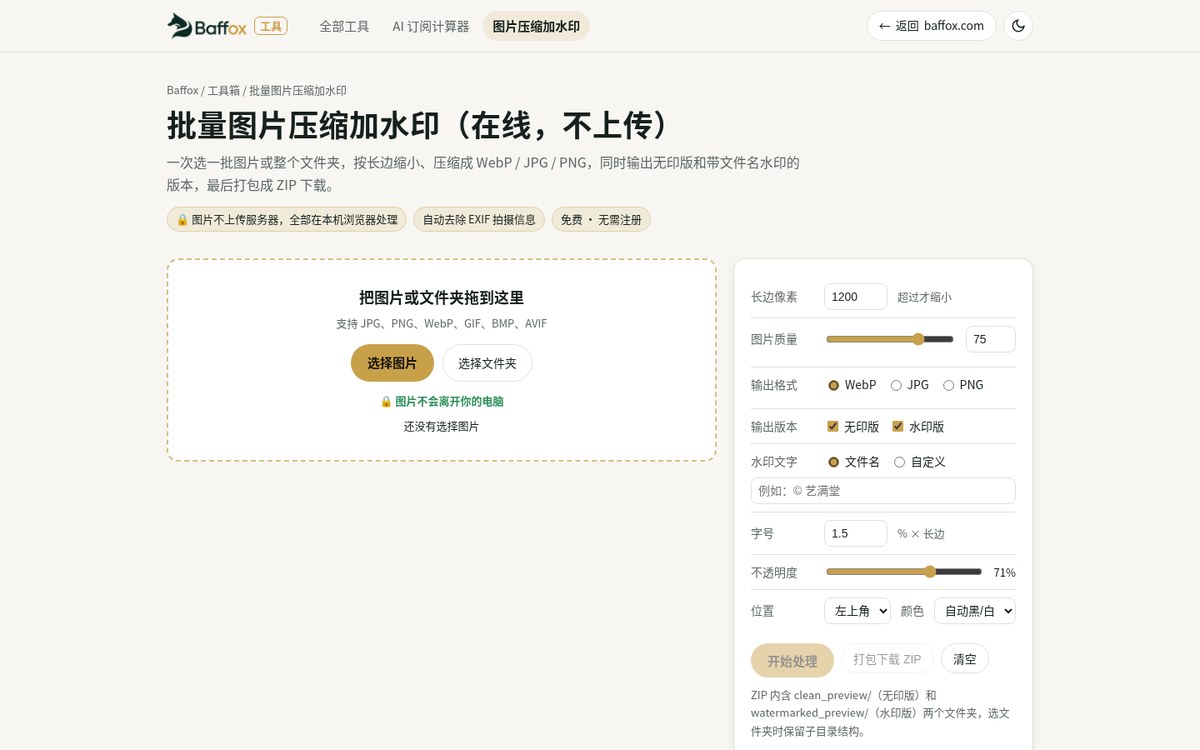Open the 颜色 dropdown (自动黑/白)
This screenshot has width=1200, height=750.
pos(974,610)
